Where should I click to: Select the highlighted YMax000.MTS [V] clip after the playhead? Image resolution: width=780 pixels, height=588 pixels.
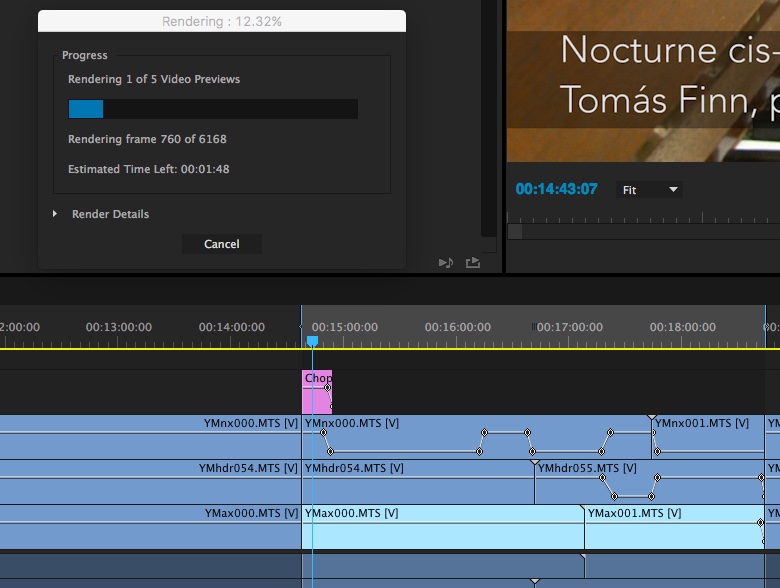click(x=443, y=527)
